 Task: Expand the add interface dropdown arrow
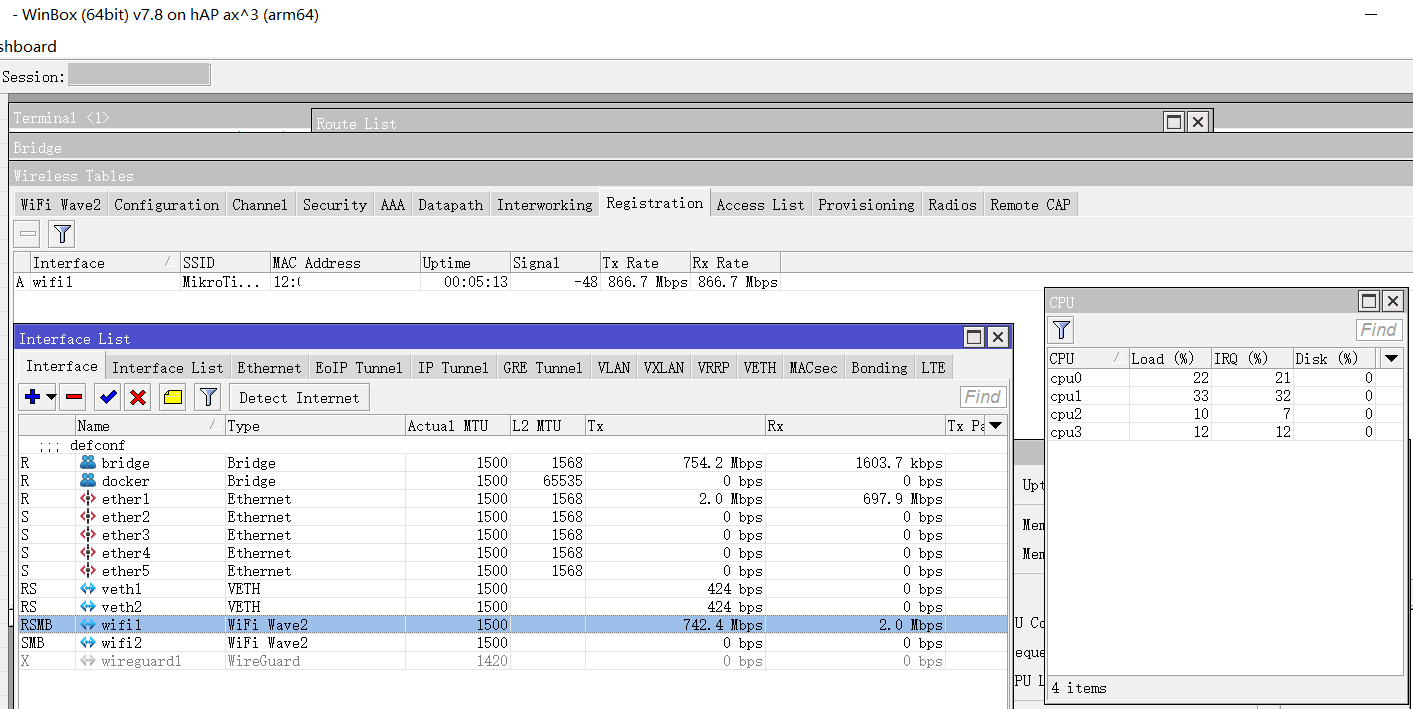pyautogui.click(x=51, y=397)
